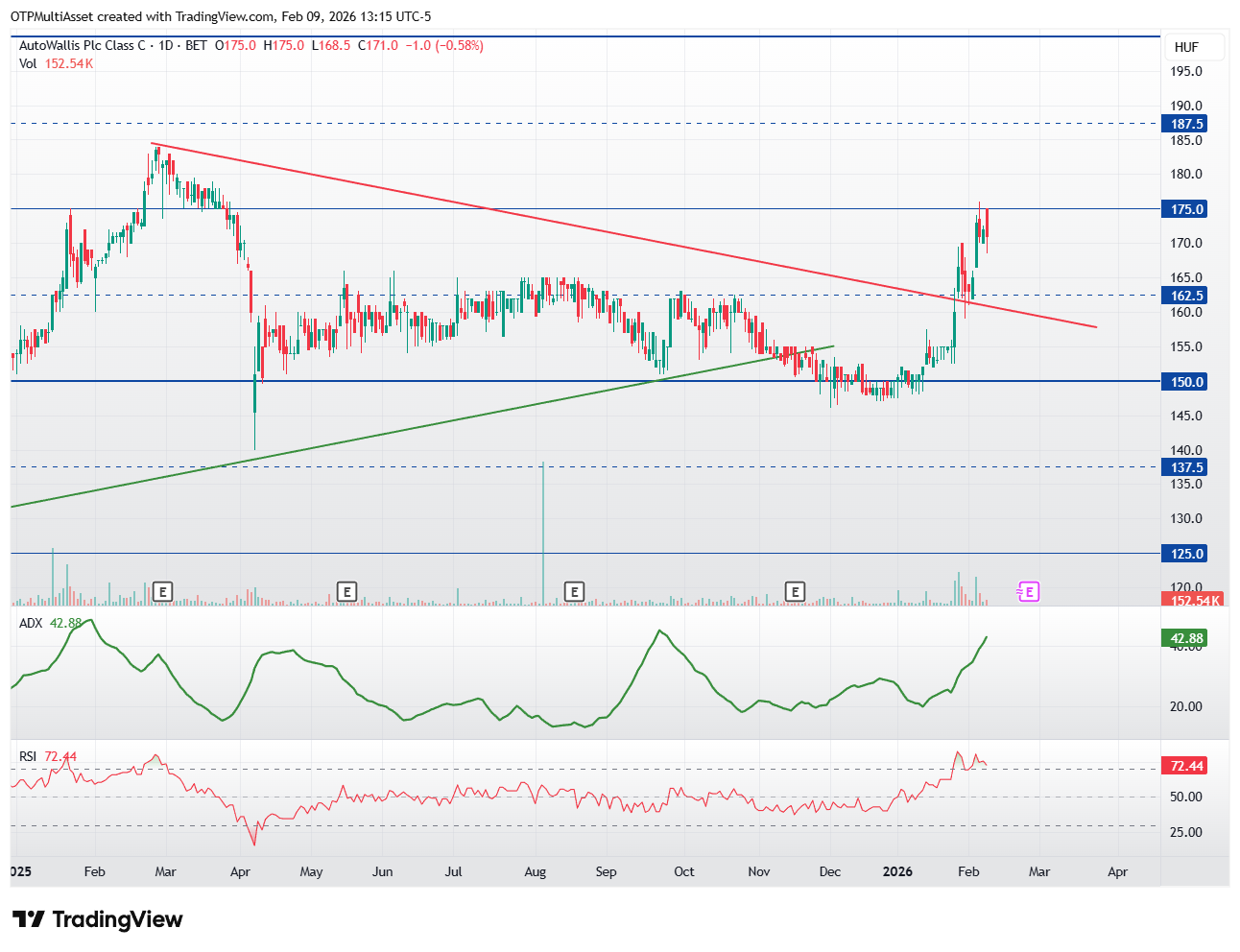1240x952 pixels.
Task: Click the AutoWallis Plc Class C symbol title
Action: 83,45
